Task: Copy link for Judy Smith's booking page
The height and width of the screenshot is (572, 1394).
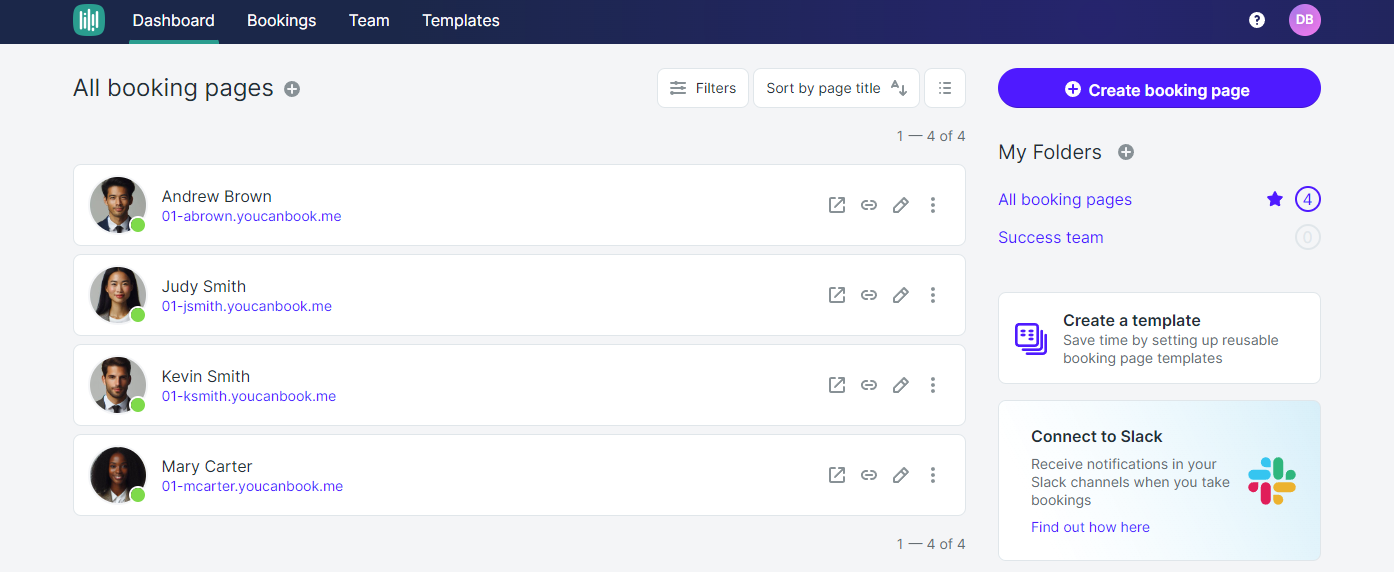Action: point(869,295)
